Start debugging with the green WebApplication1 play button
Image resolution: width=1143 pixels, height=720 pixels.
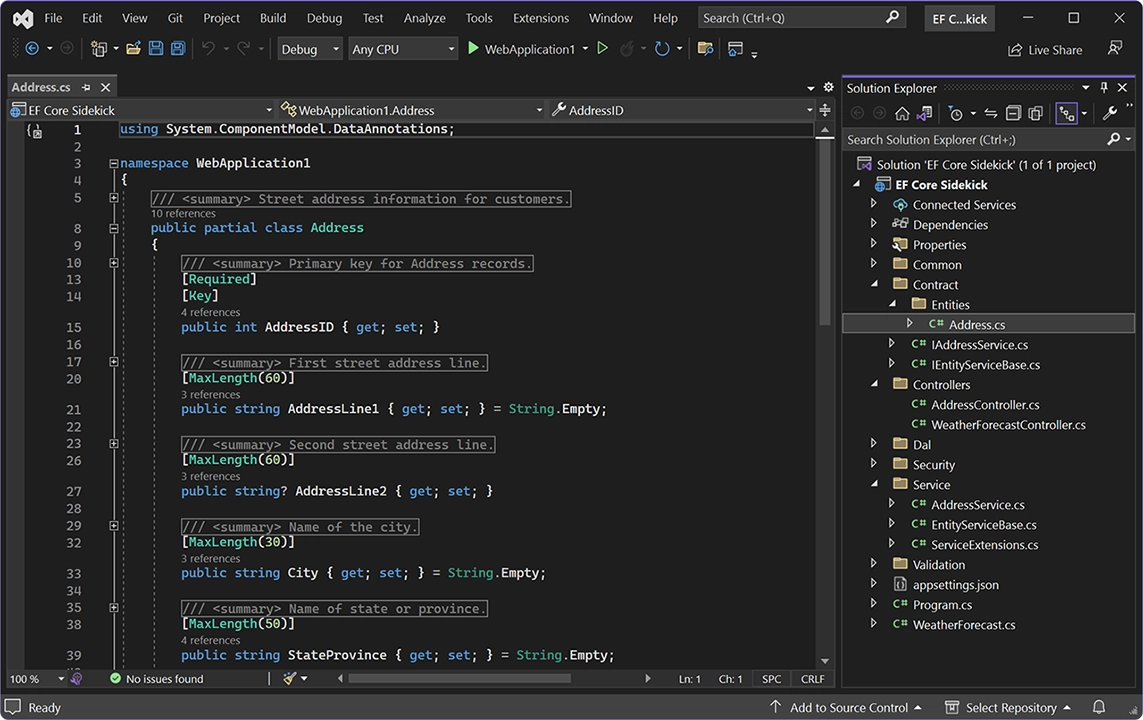pos(473,49)
